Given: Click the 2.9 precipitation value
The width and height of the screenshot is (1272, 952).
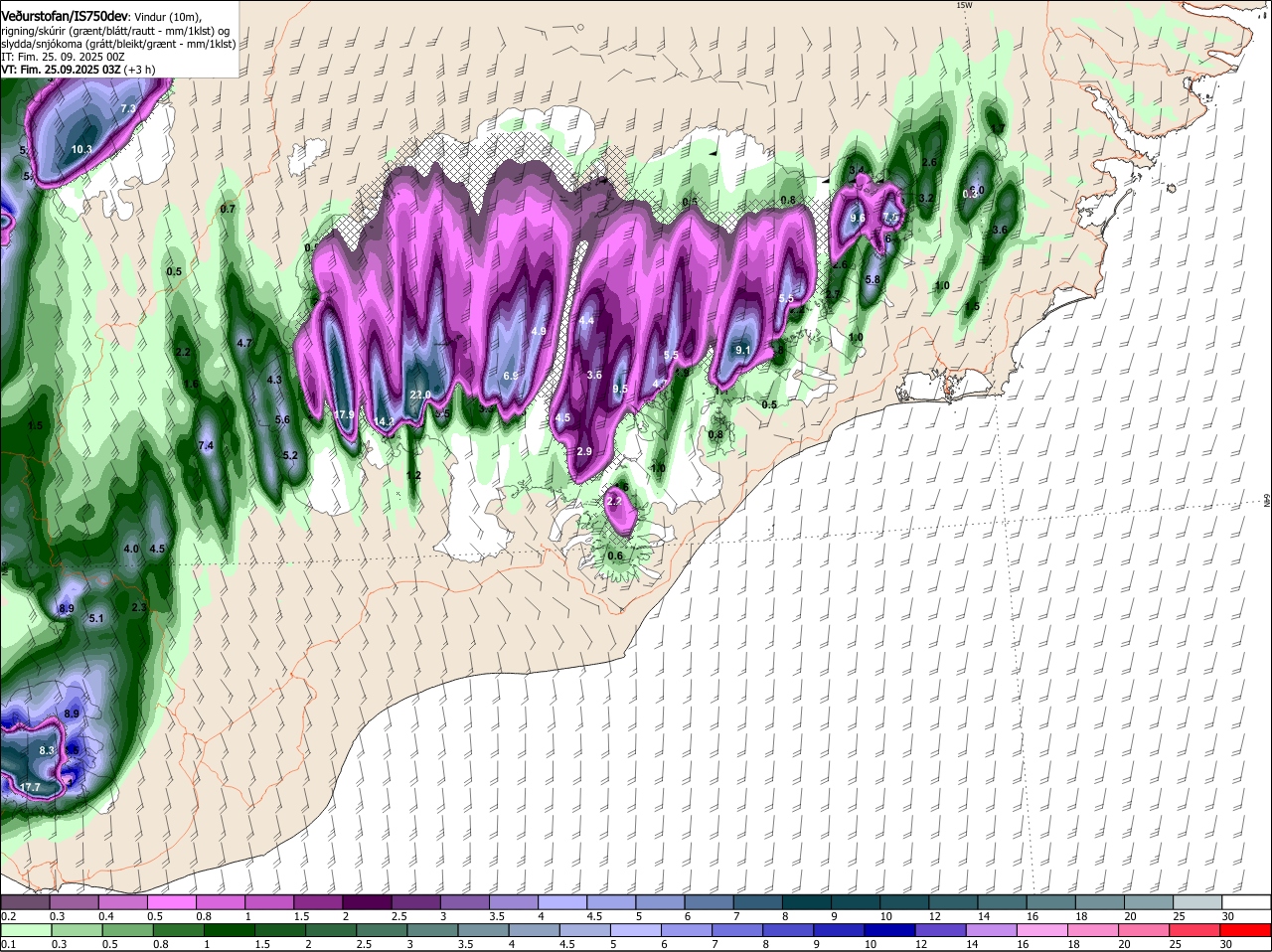Looking at the screenshot, I should point(584,451).
